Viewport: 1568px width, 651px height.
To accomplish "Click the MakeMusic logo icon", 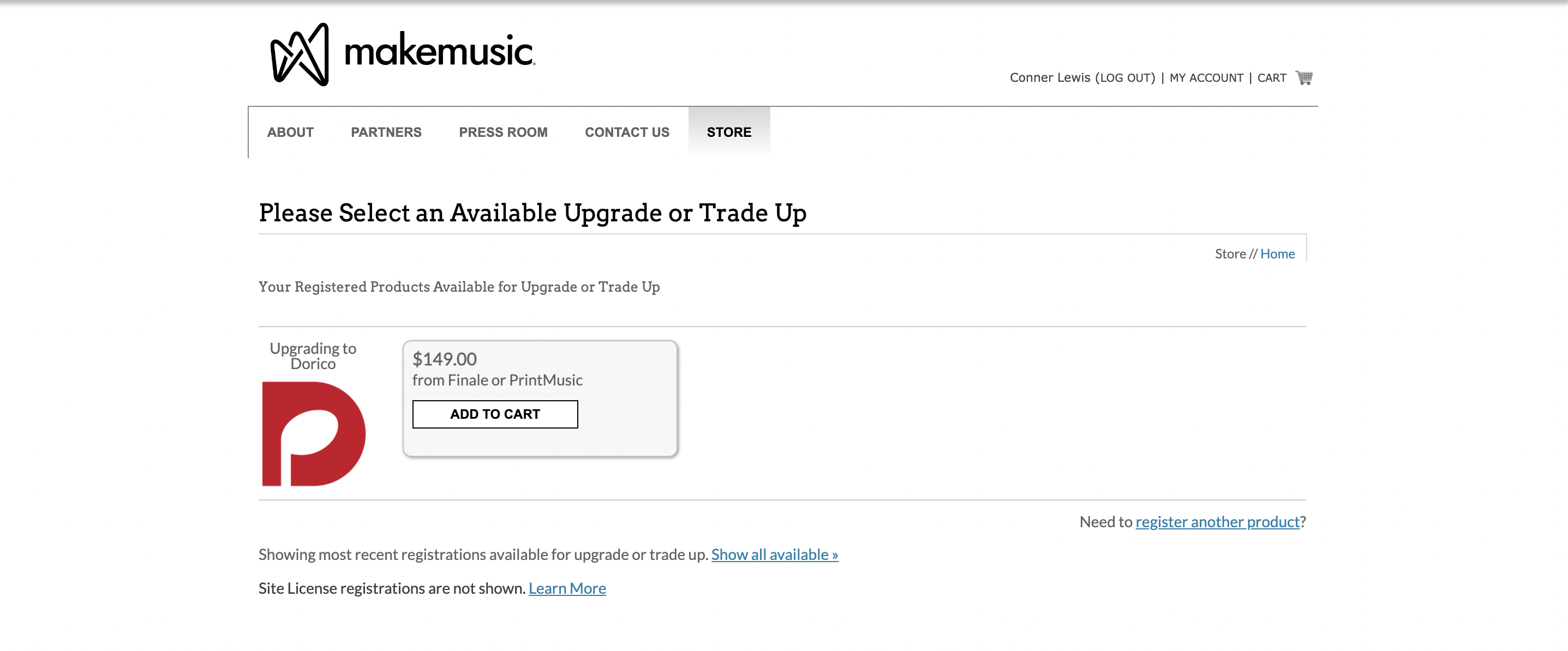I will (300, 54).
